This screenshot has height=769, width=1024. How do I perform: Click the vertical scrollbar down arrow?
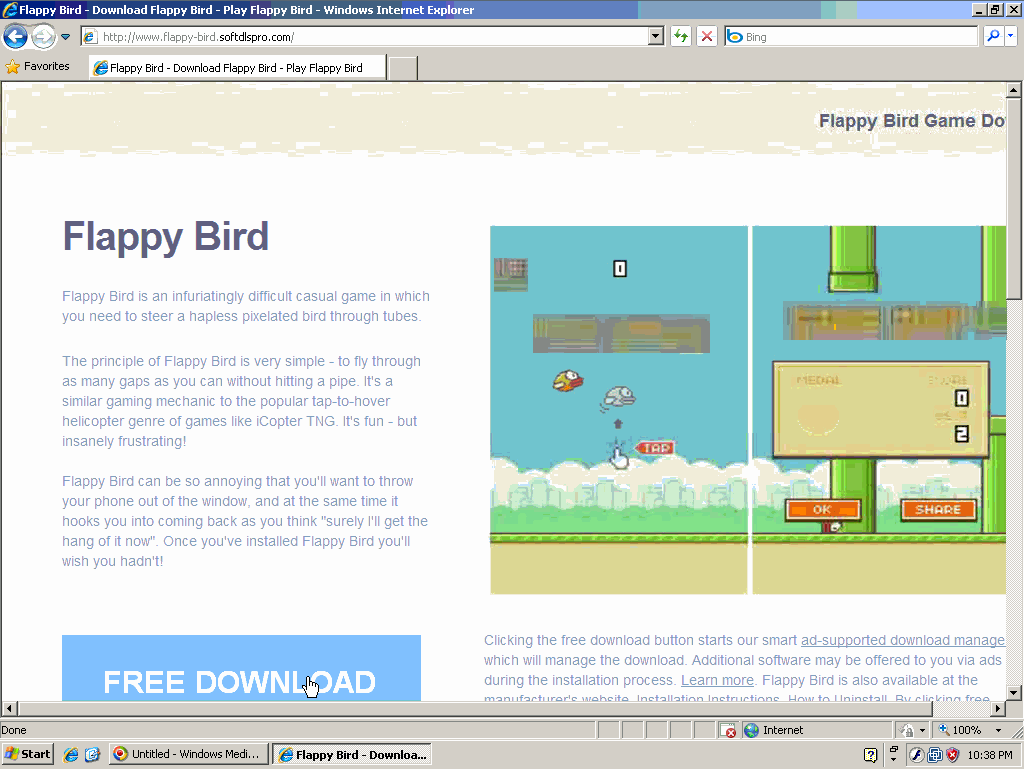pyautogui.click(x=1014, y=693)
